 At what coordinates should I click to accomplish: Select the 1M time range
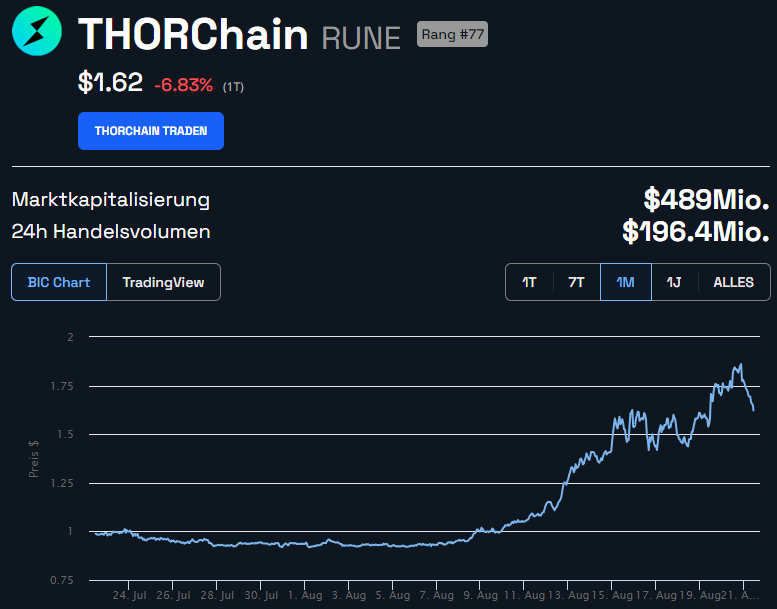click(625, 282)
